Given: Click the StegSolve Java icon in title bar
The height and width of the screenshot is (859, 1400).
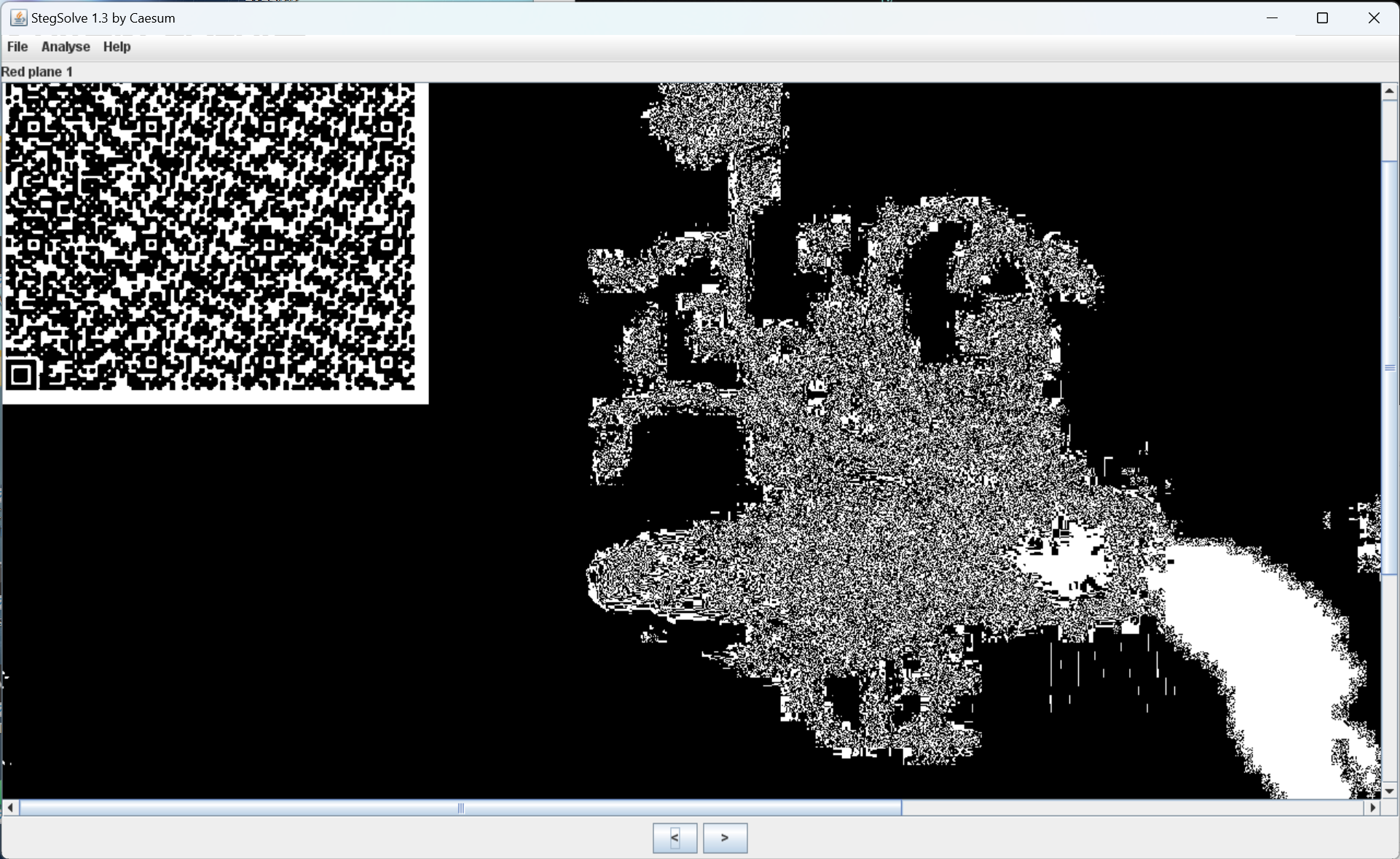Looking at the screenshot, I should click(x=18, y=17).
